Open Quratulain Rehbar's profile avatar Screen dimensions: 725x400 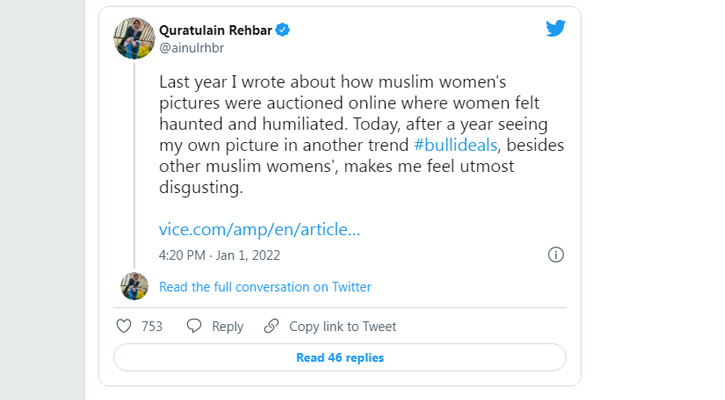(x=135, y=38)
